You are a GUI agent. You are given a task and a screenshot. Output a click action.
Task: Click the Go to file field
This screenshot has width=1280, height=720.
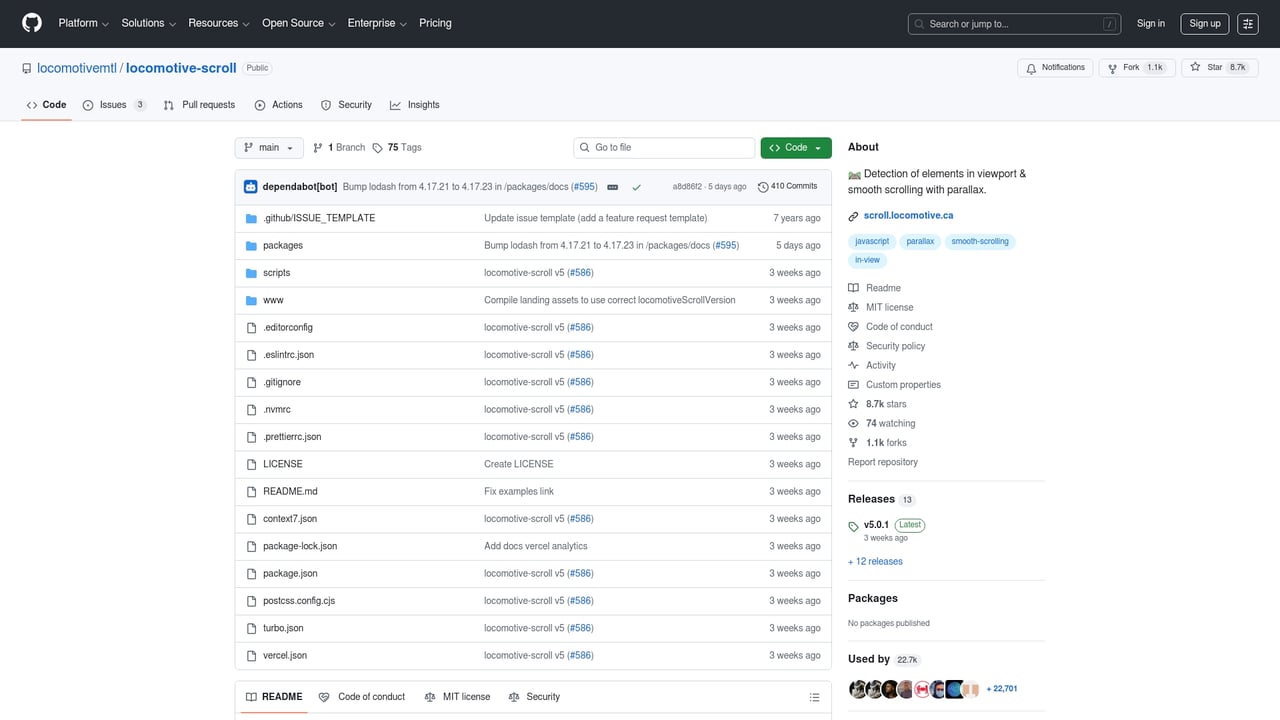(x=664, y=147)
